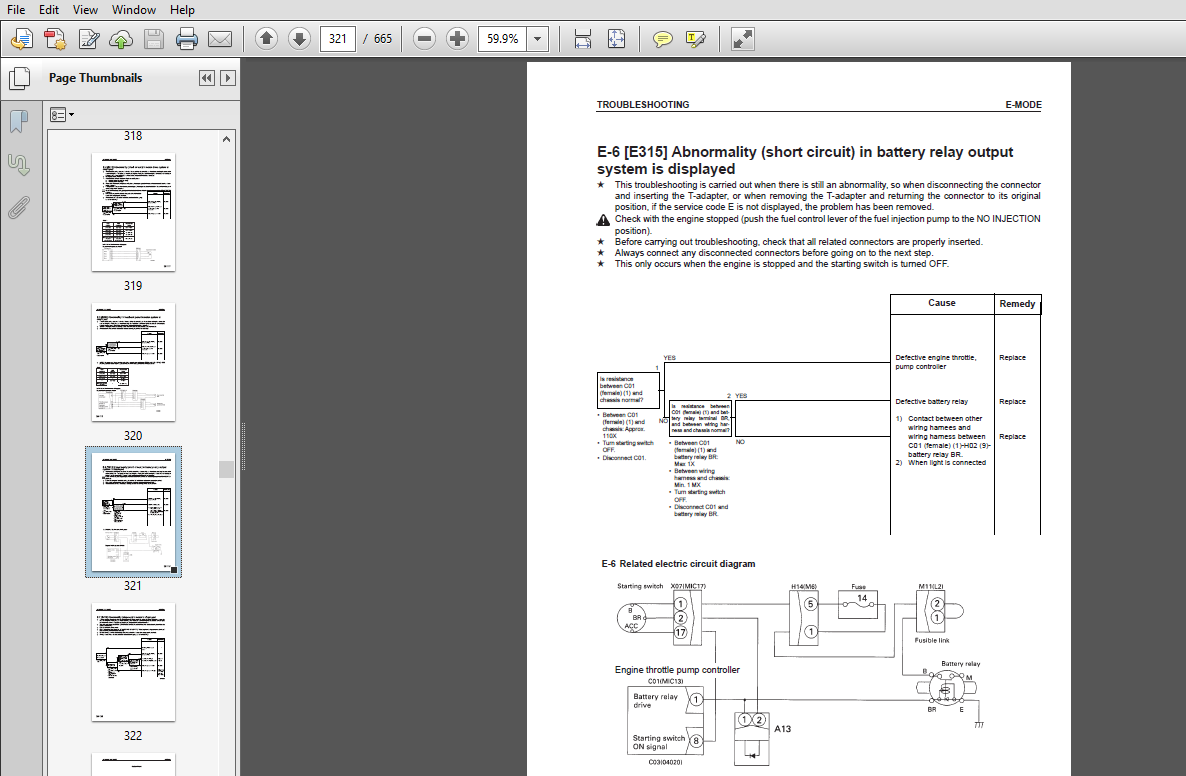Click the E-MODE page header text
The height and width of the screenshot is (776, 1186).
point(1023,105)
